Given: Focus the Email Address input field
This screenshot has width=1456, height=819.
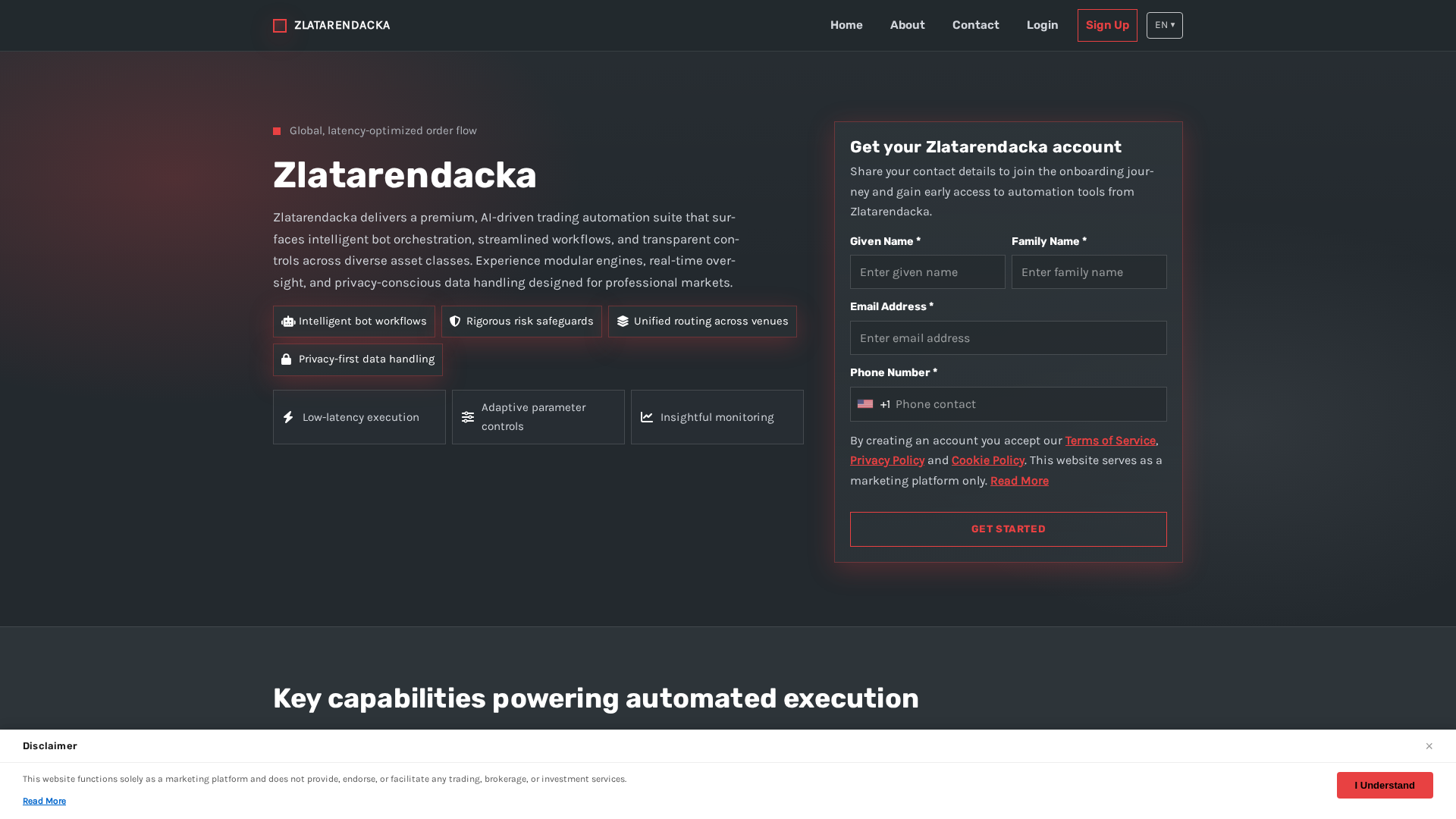Looking at the screenshot, I should point(1009,338).
